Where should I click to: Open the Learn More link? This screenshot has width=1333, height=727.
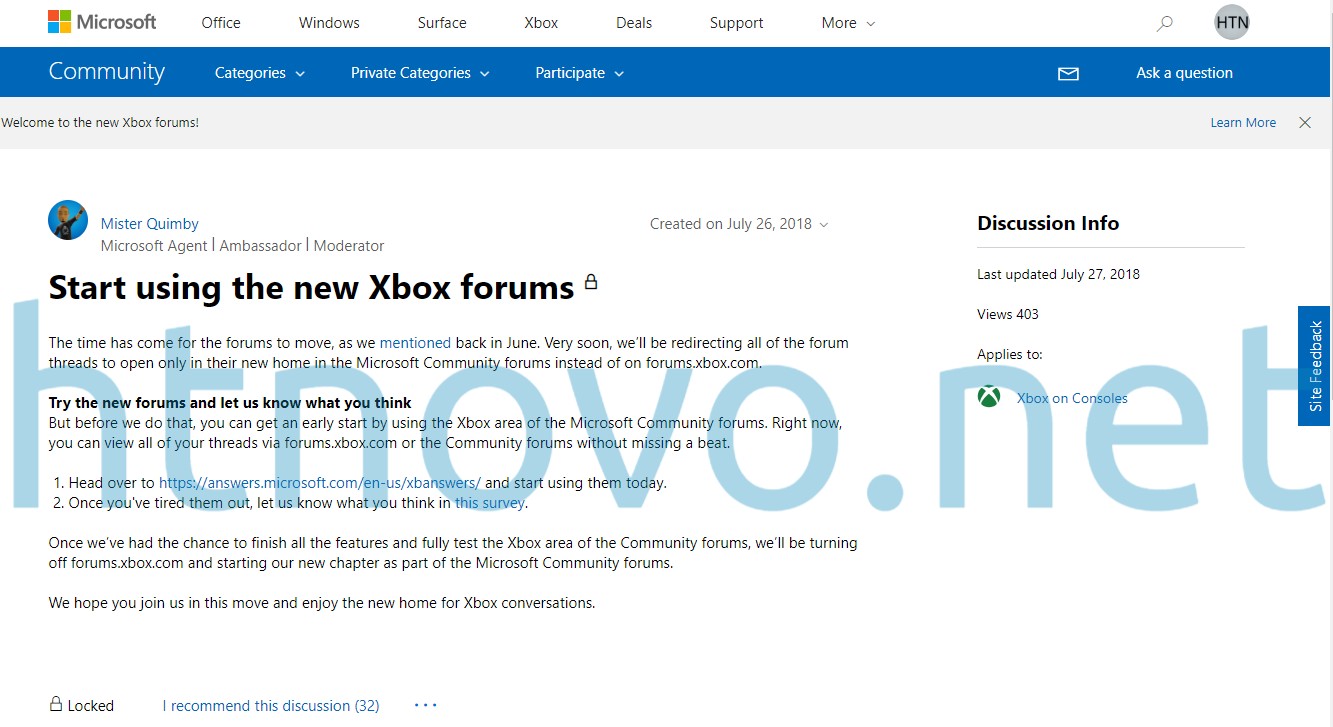[1243, 122]
